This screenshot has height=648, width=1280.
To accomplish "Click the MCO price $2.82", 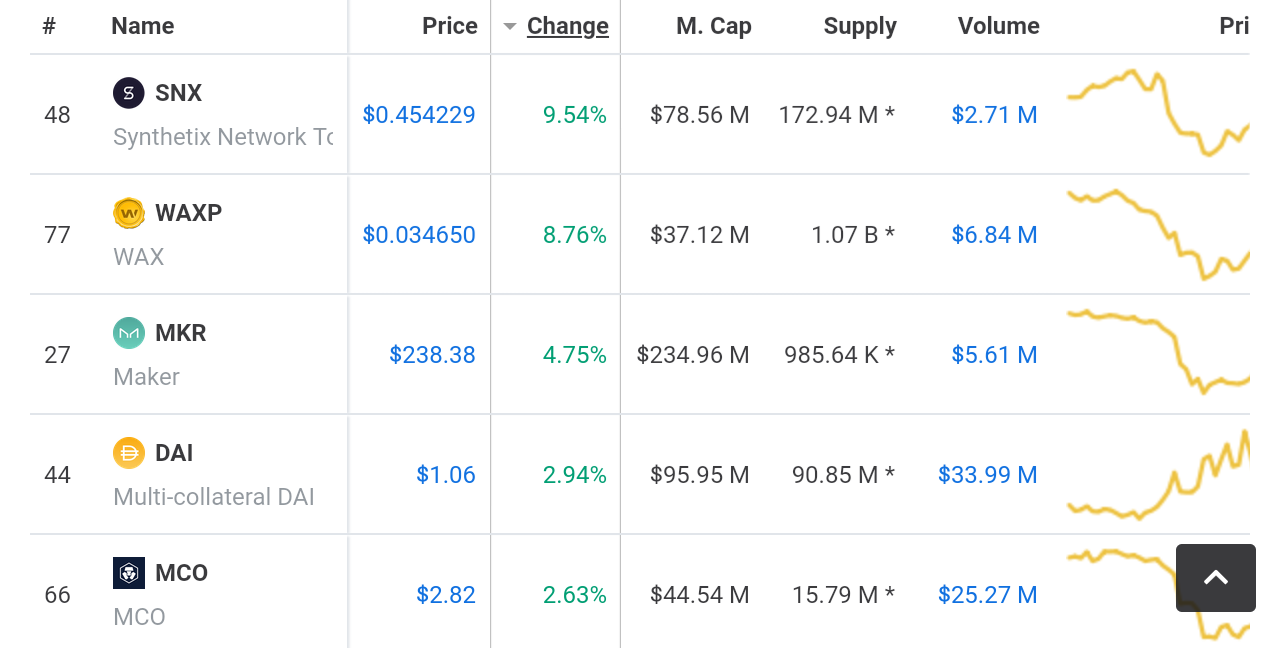I will click(x=445, y=595).
